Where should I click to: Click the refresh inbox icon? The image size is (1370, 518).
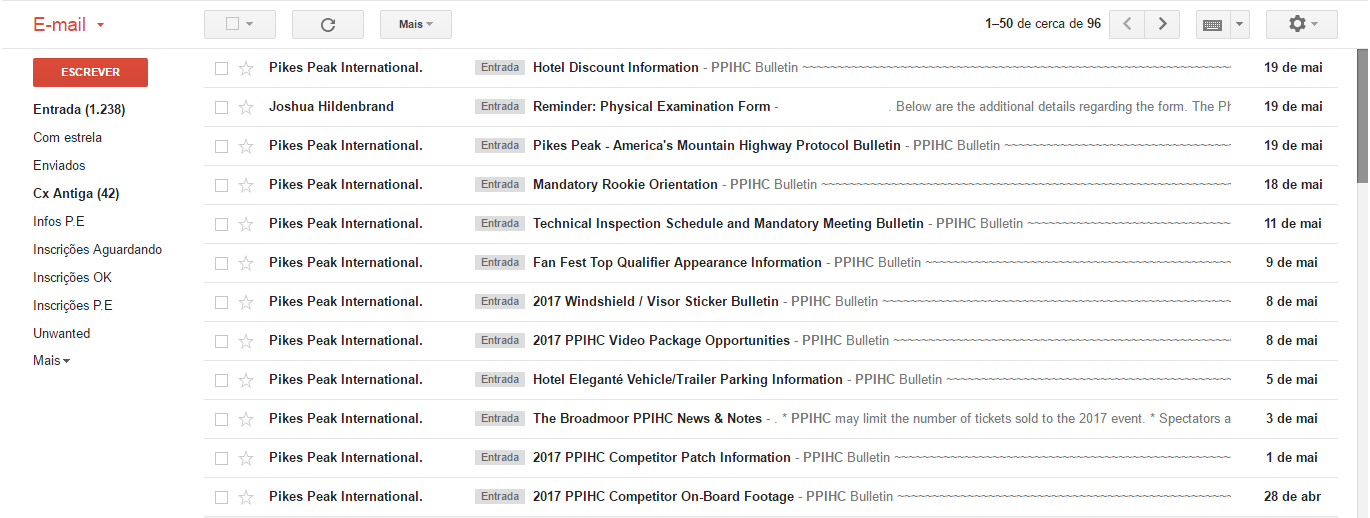[x=327, y=24]
